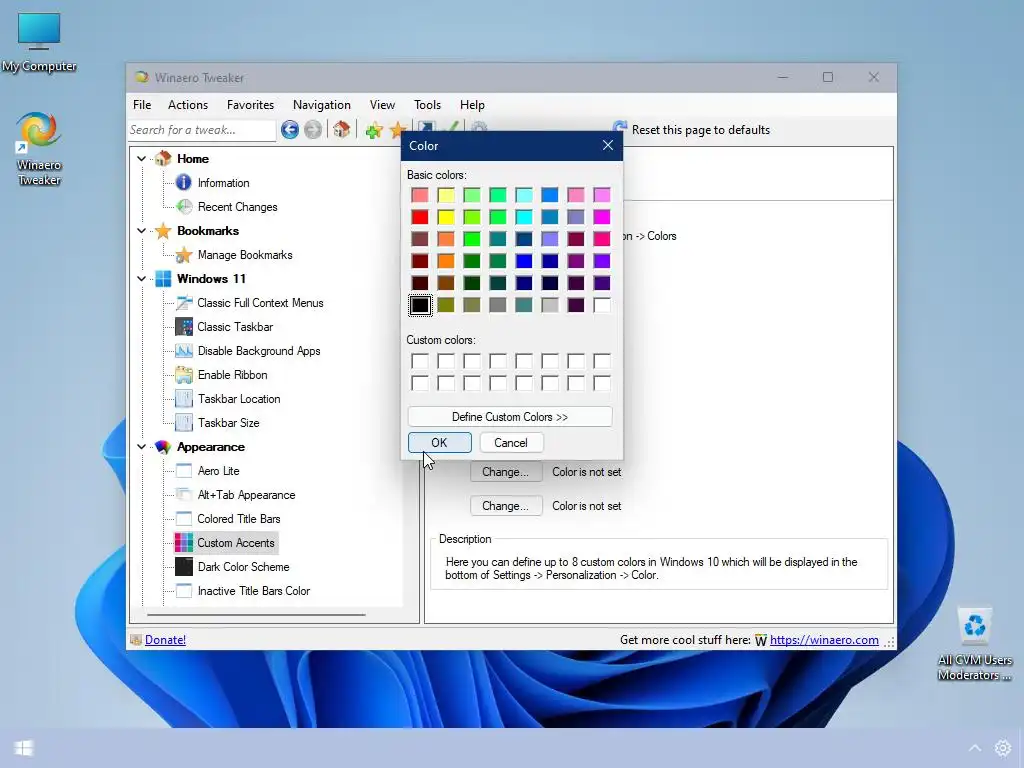Open the Tools menu
The height and width of the screenshot is (768, 1024).
click(x=427, y=104)
